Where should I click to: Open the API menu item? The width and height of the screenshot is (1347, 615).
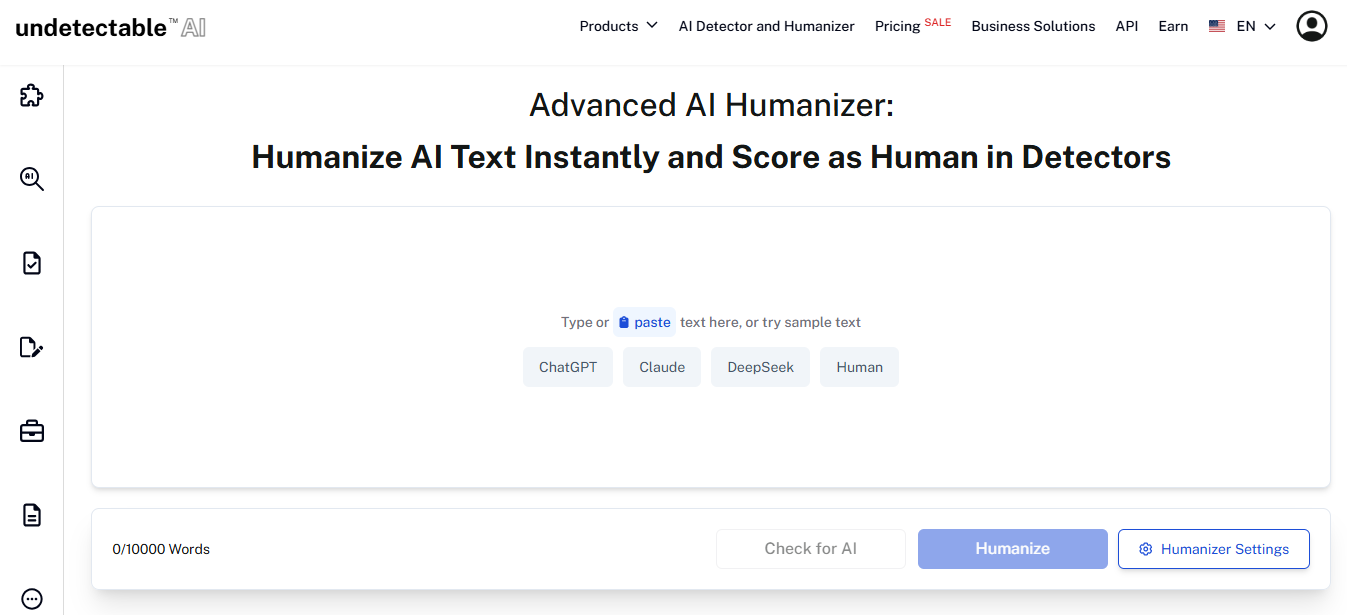coord(1127,26)
